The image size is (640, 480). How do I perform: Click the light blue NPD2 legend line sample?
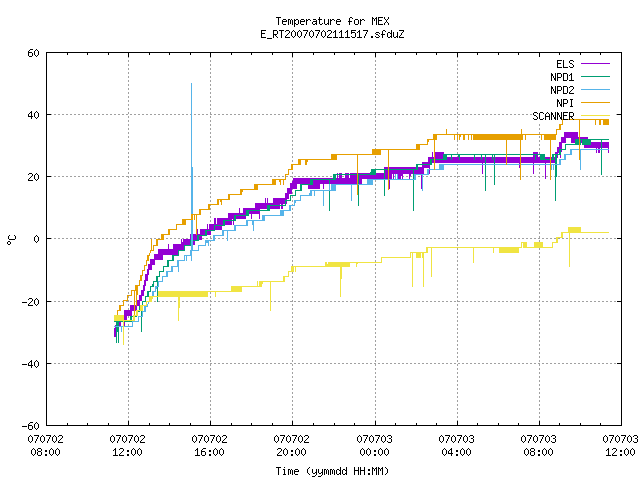pos(595,89)
